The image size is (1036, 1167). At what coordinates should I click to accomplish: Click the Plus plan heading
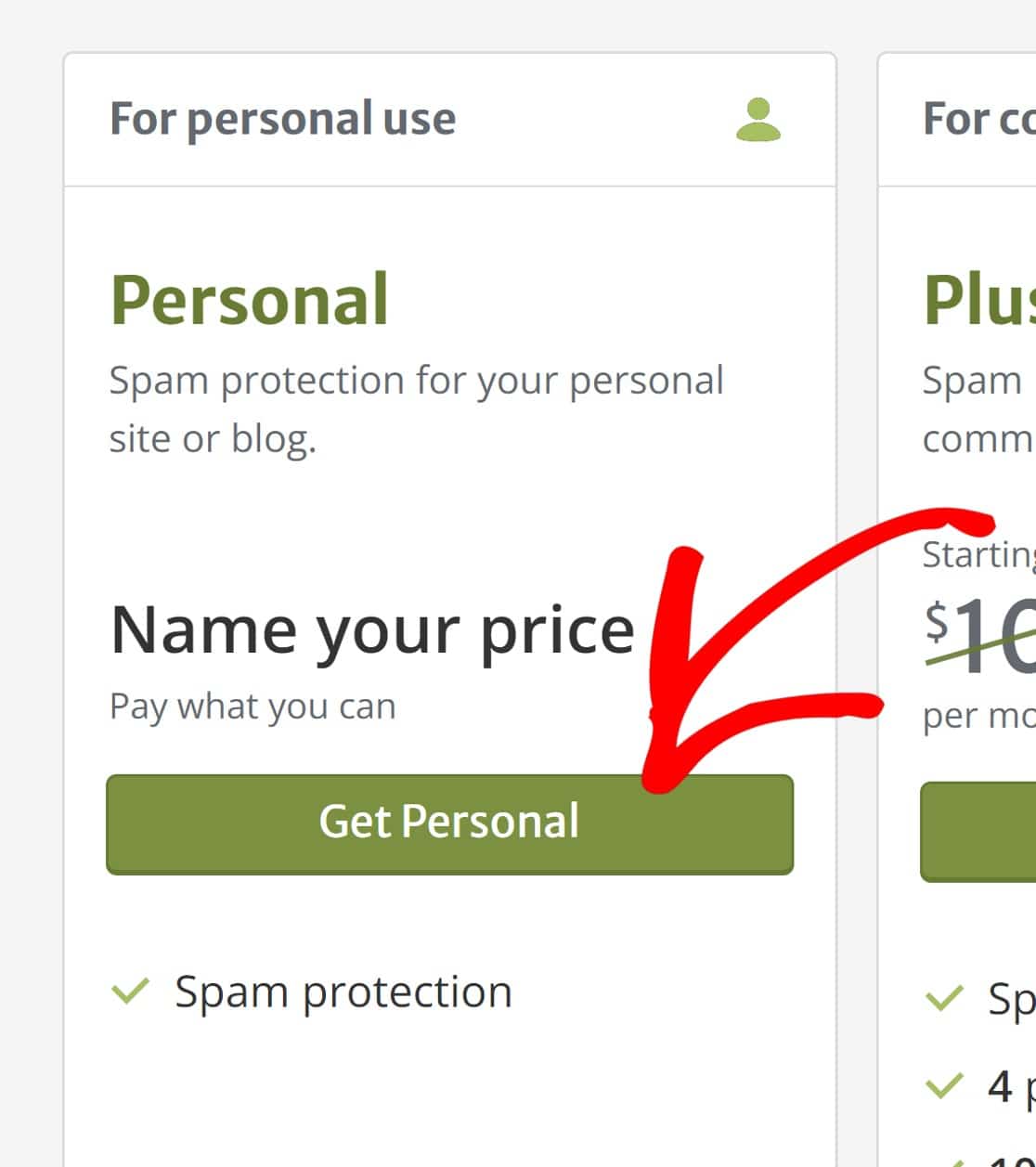(979, 300)
